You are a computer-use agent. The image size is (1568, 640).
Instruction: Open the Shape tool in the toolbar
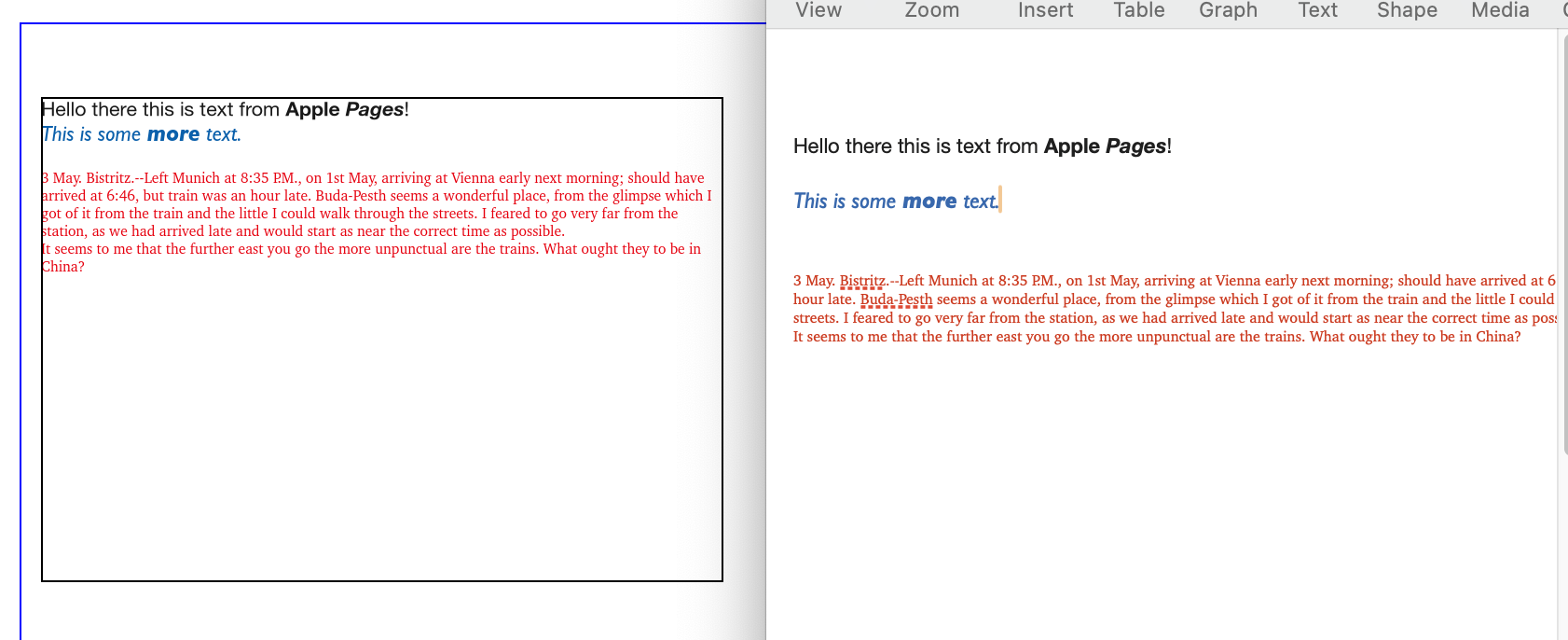1407,10
